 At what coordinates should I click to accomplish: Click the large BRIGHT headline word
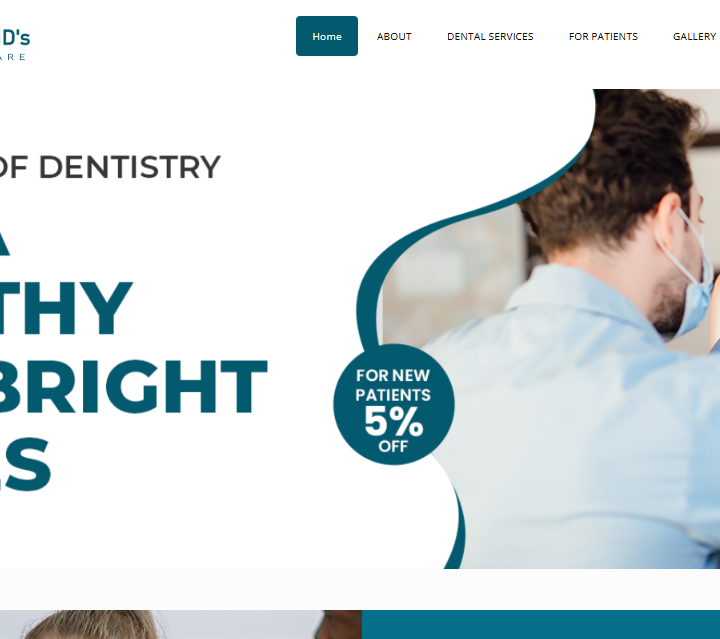(133, 387)
